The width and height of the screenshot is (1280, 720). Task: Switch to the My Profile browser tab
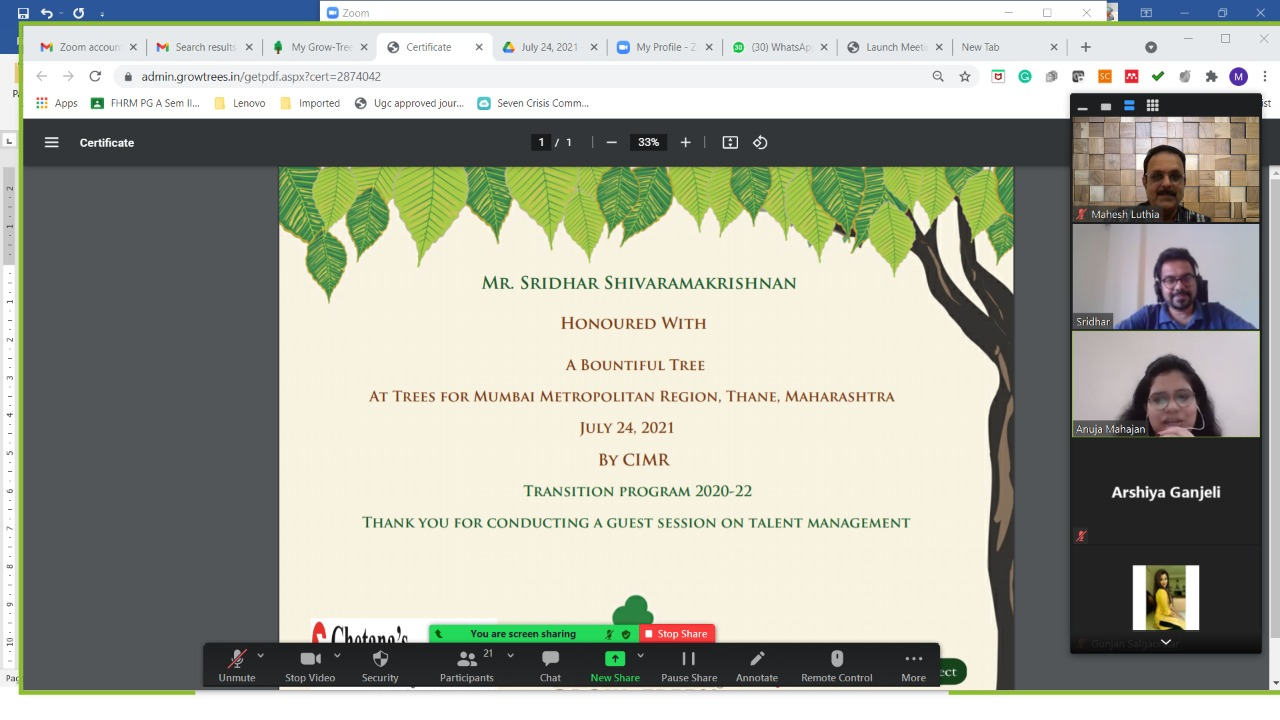[664, 47]
